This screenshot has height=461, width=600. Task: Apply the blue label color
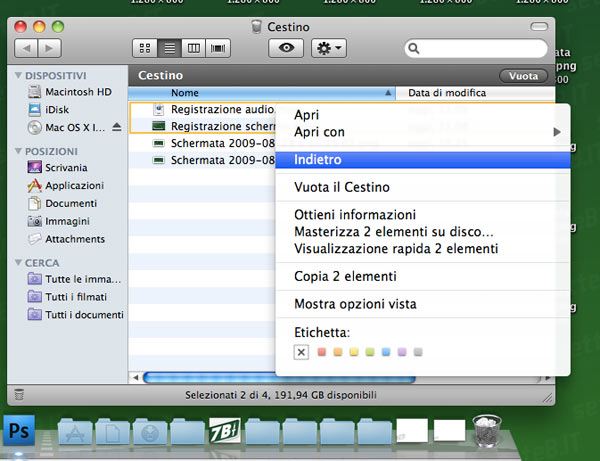386,352
